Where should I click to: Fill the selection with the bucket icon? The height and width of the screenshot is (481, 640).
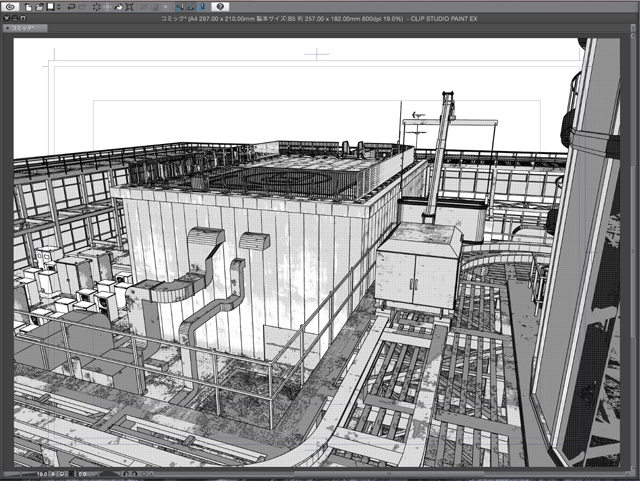(x=118, y=7)
